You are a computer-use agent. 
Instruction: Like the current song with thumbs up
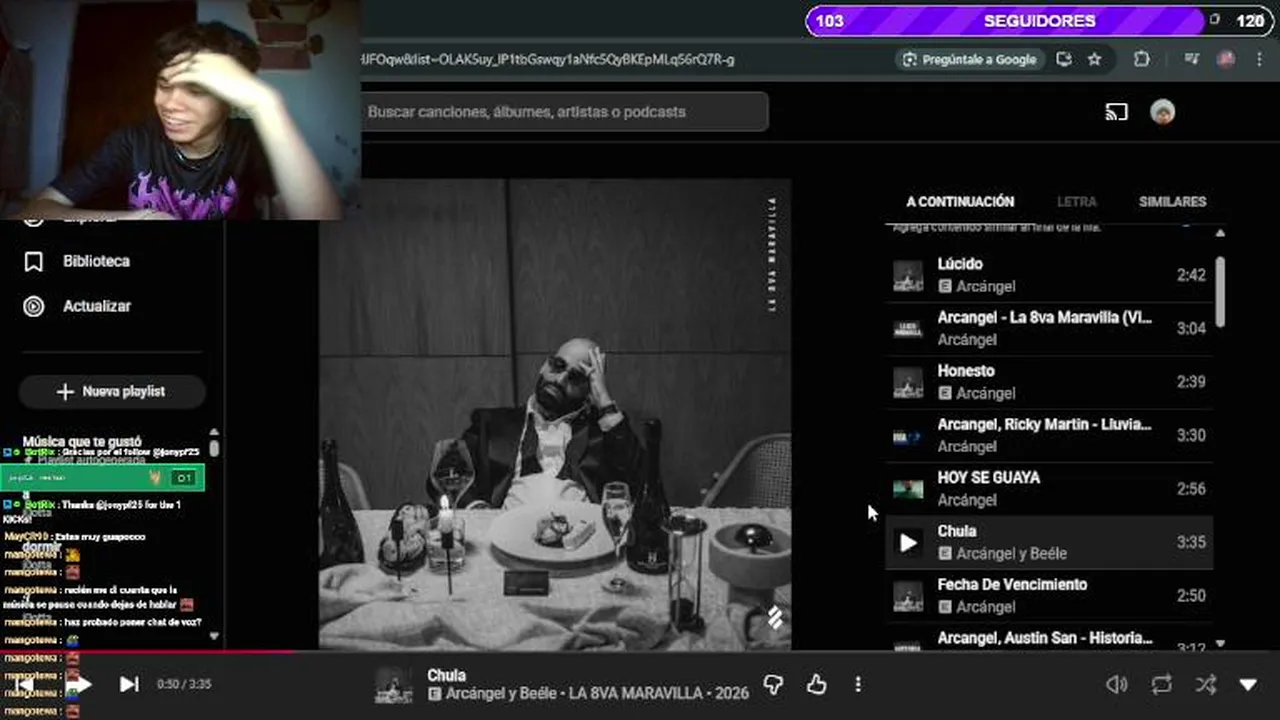tap(817, 684)
